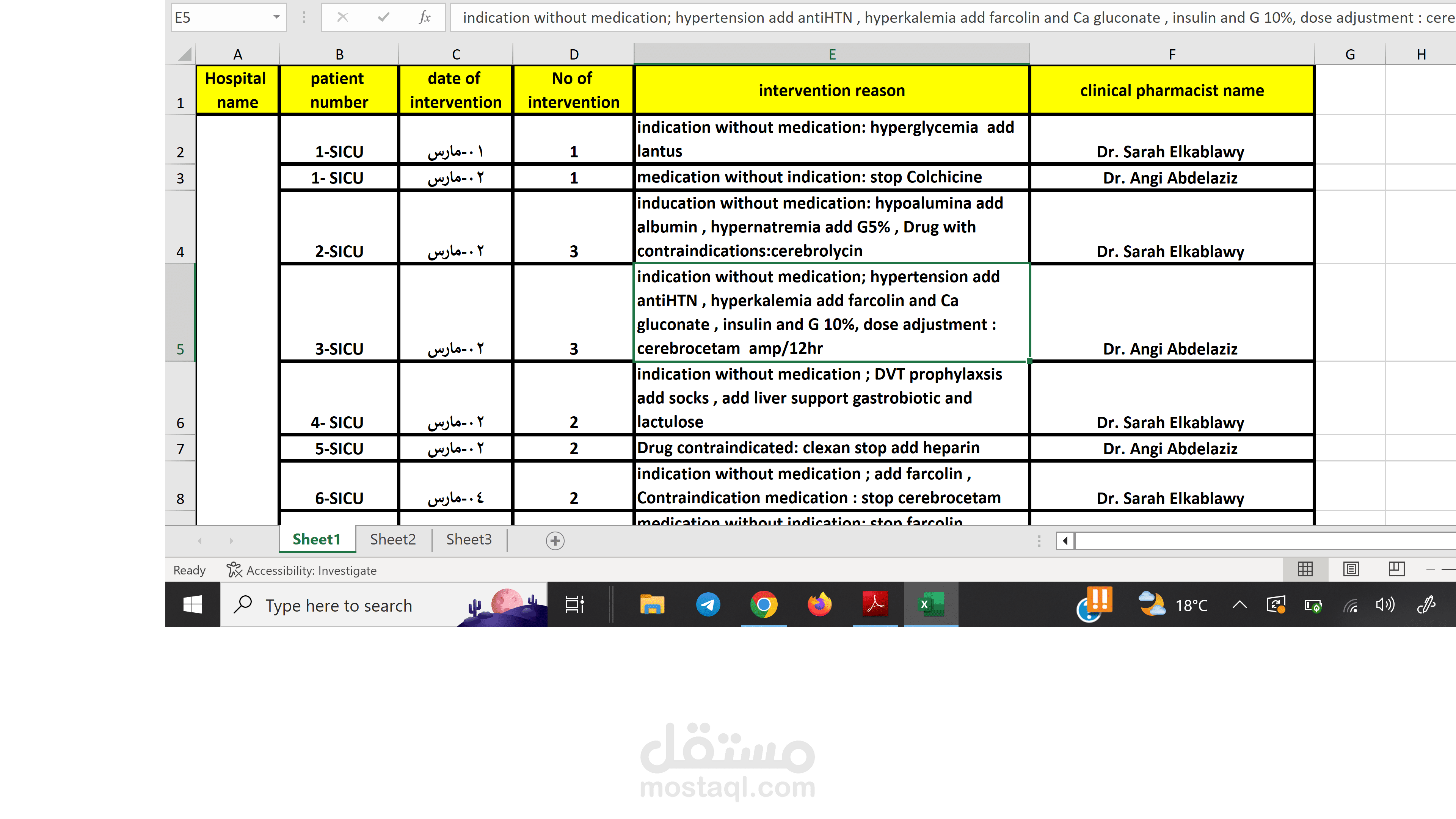Click the next sheet navigation arrow
The width and height of the screenshot is (1456, 819).
[x=231, y=541]
